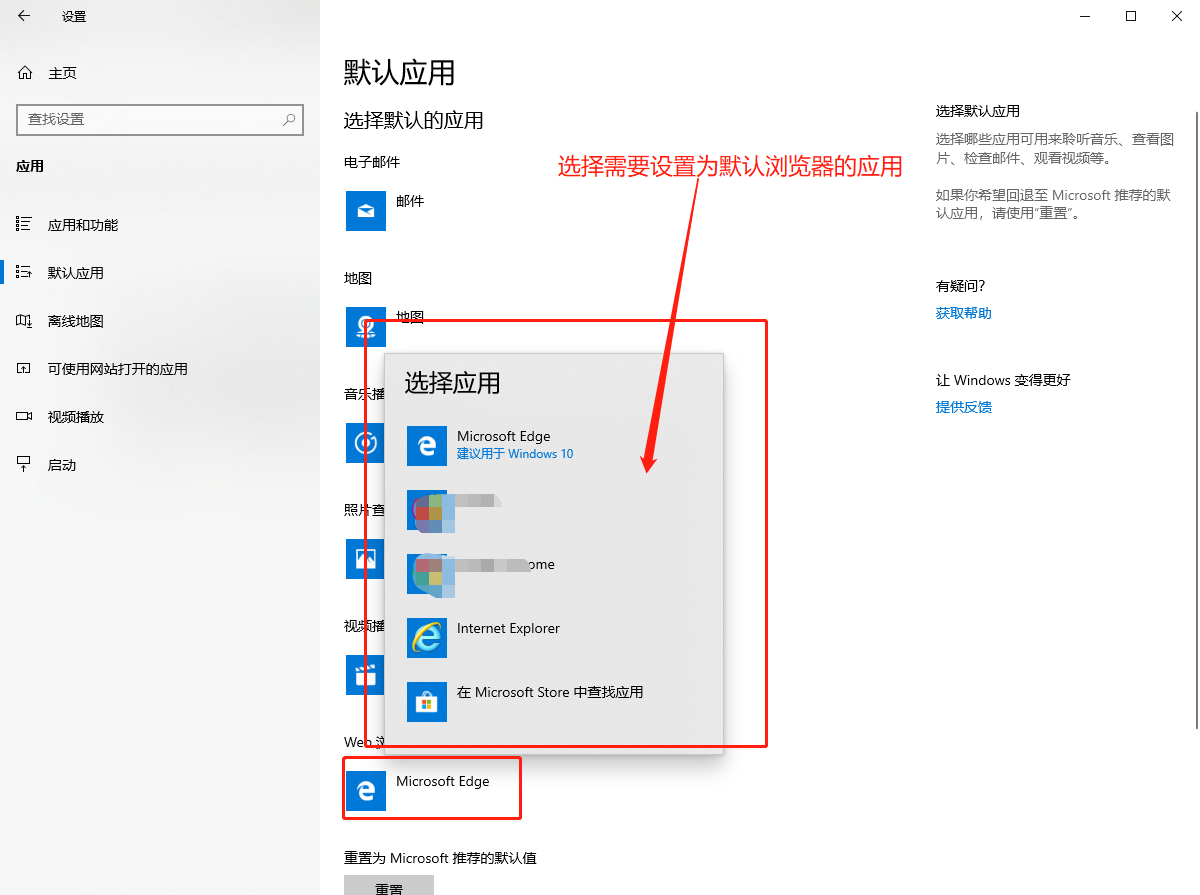Open the 获取帮助 link
1200x895 pixels.
click(962, 312)
